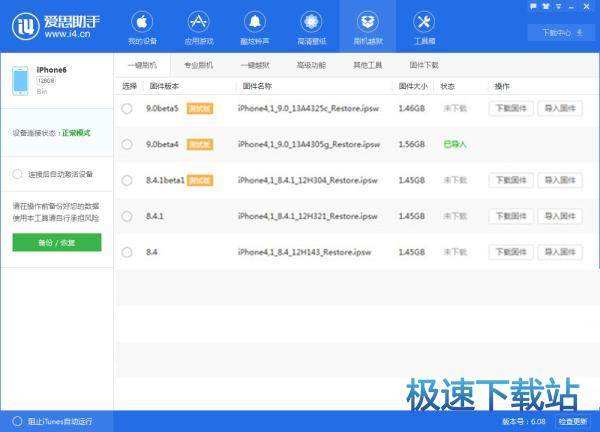This screenshot has width=600, height=432.
Task: Click the beta badge on 9.0beta4
Action: [200, 144]
